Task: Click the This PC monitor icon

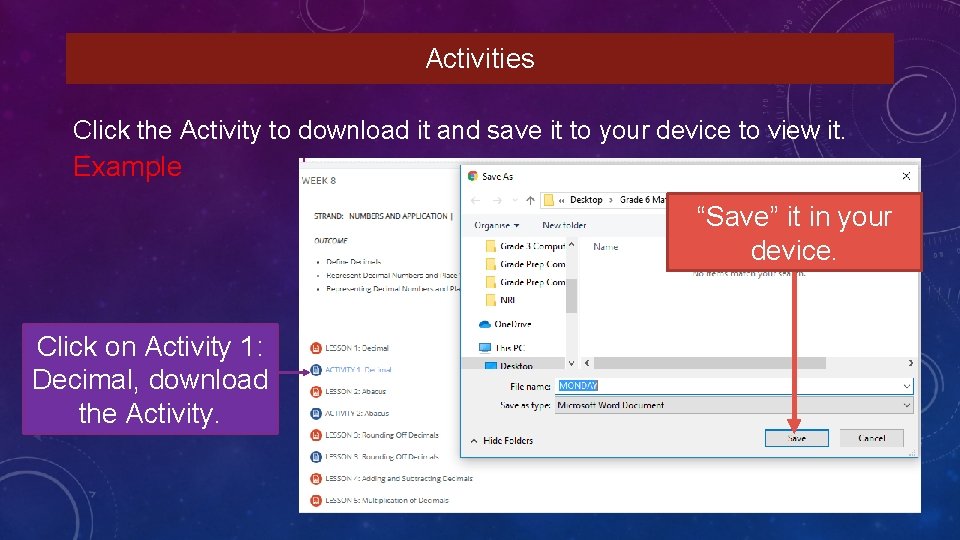Action: (485, 348)
